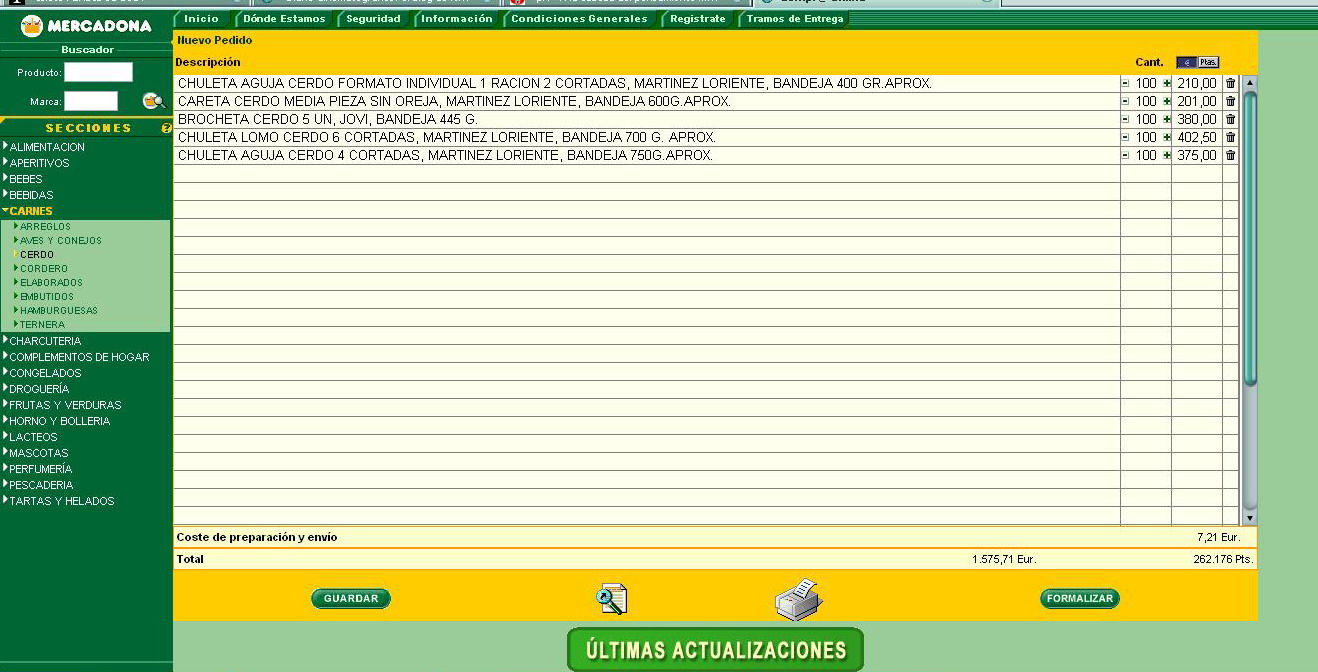Delete the BROCHETA CERDO item with trash icon

click(x=1230, y=119)
